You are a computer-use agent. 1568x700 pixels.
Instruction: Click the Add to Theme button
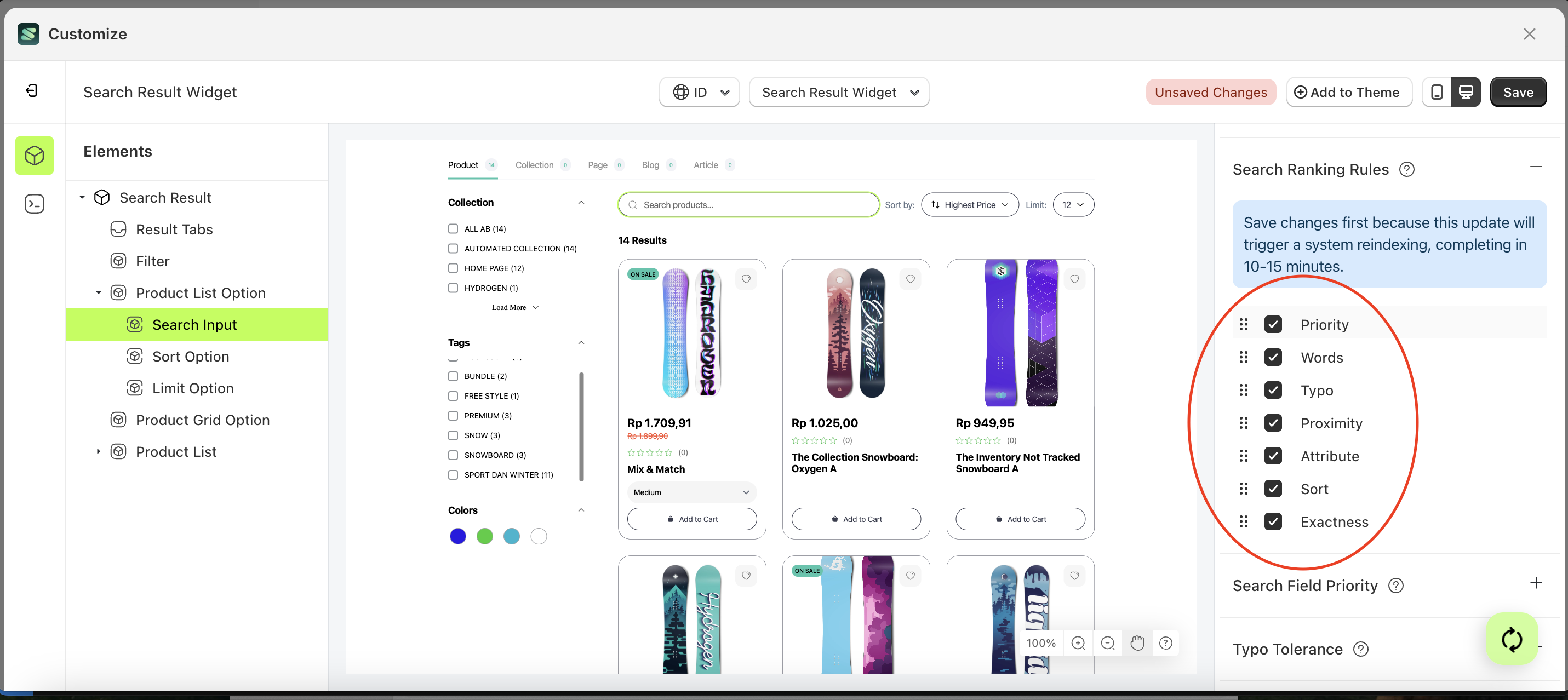coord(1349,92)
